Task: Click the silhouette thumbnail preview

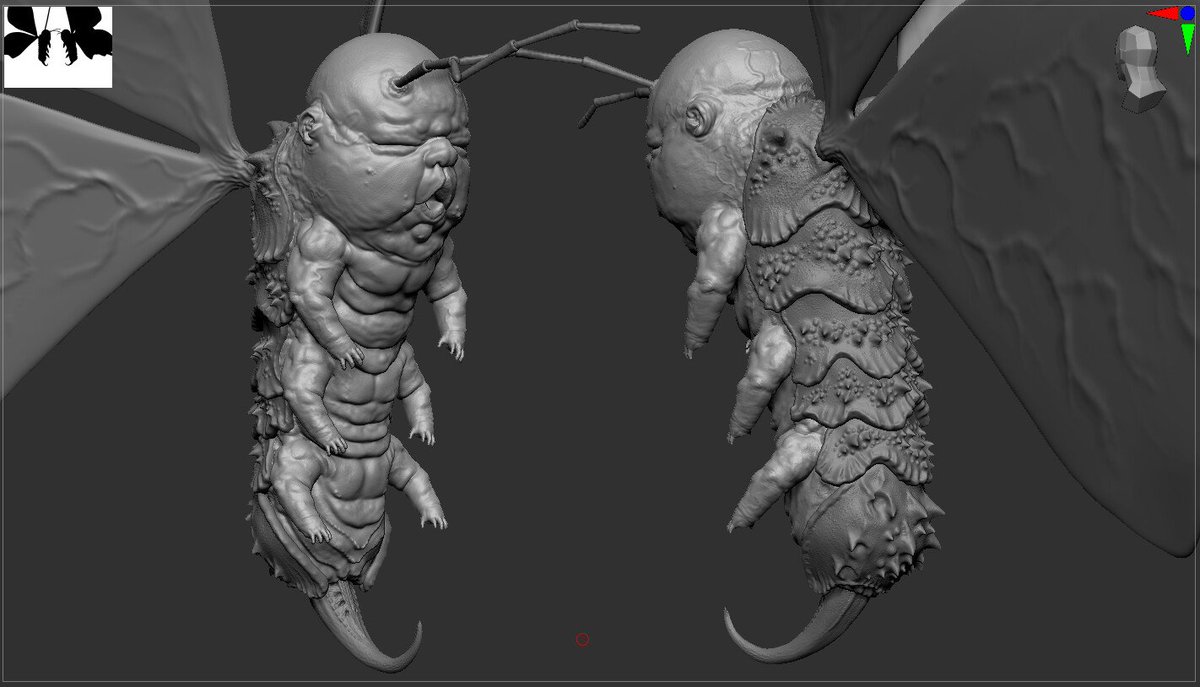Action: [58, 47]
